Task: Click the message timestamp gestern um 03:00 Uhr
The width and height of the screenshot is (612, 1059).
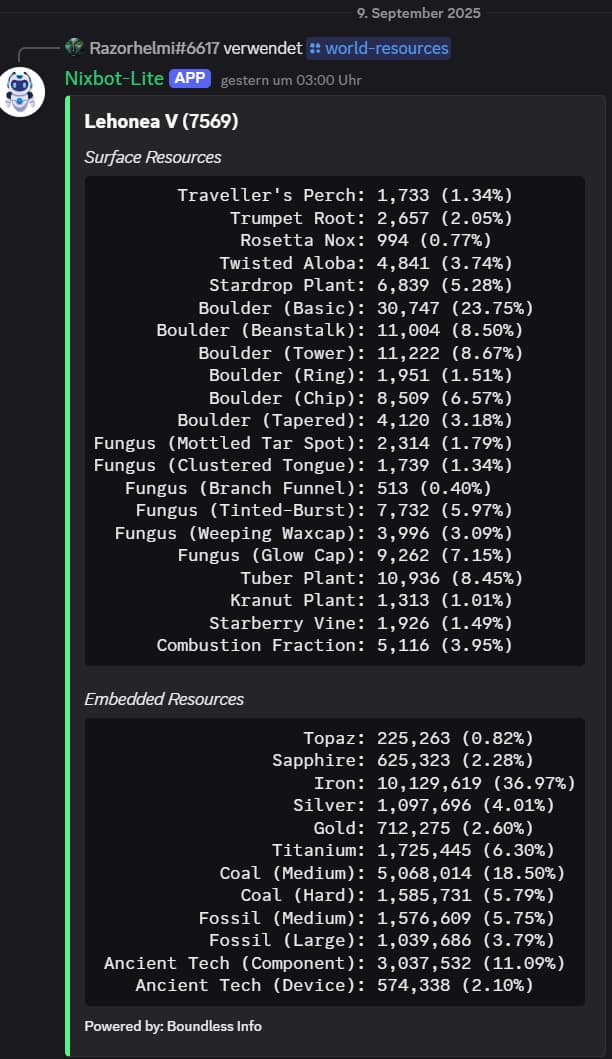Action: pyautogui.click(x=291, y=80)
